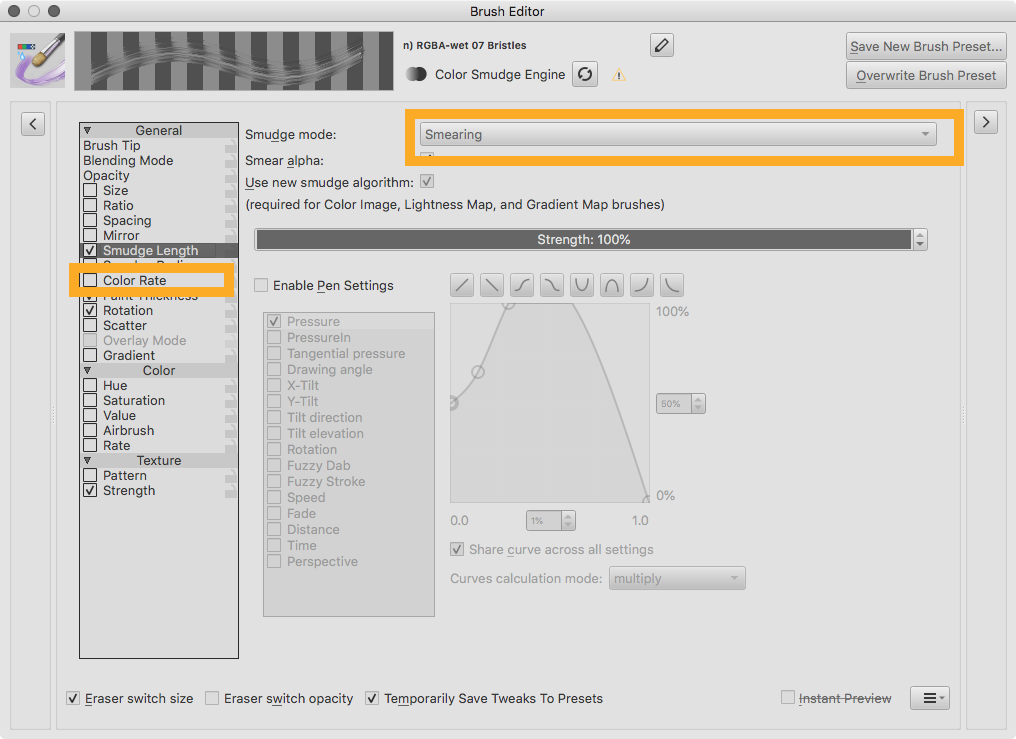Click Save New Brush Preset button
The width and height of the screenshot is (1016, 739).
point(926,46)
